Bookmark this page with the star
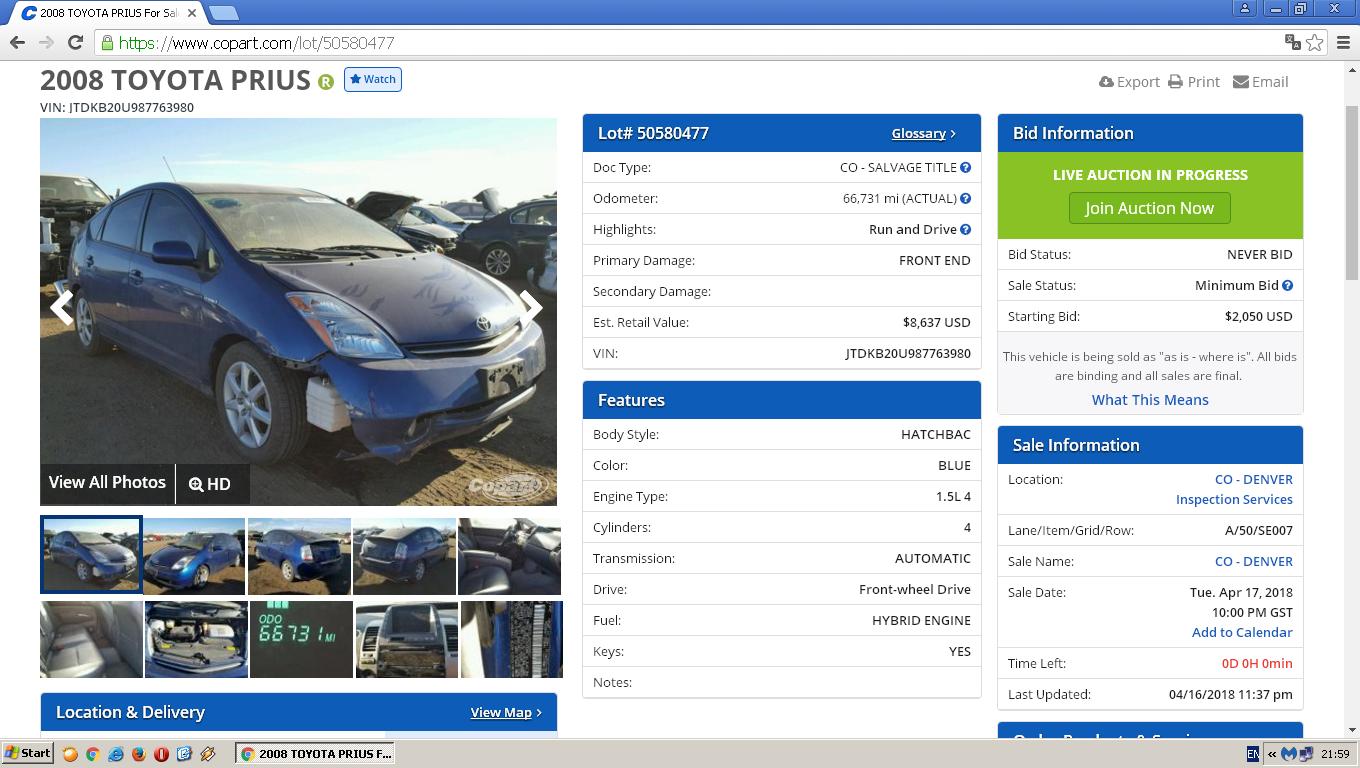This screenshot has width=1360, height=768. (1315, 42)
